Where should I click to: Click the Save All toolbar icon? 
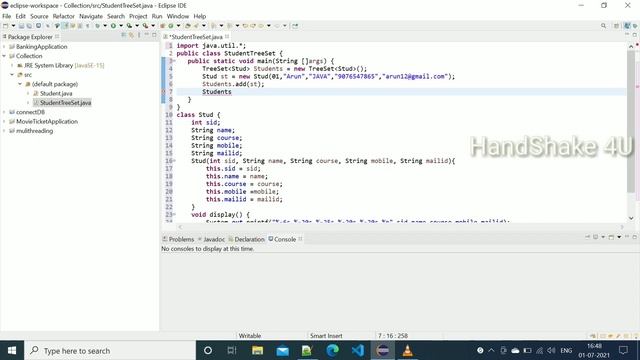point(29,26)
